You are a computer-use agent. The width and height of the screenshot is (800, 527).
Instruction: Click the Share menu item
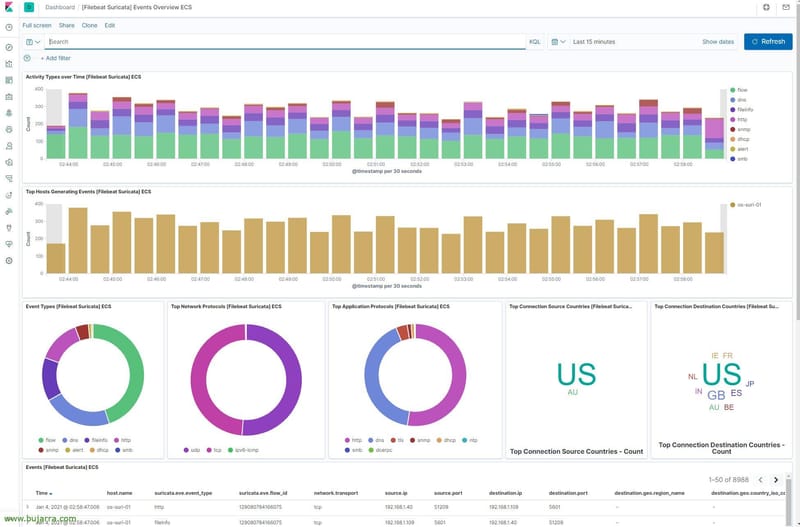[66, 24]
